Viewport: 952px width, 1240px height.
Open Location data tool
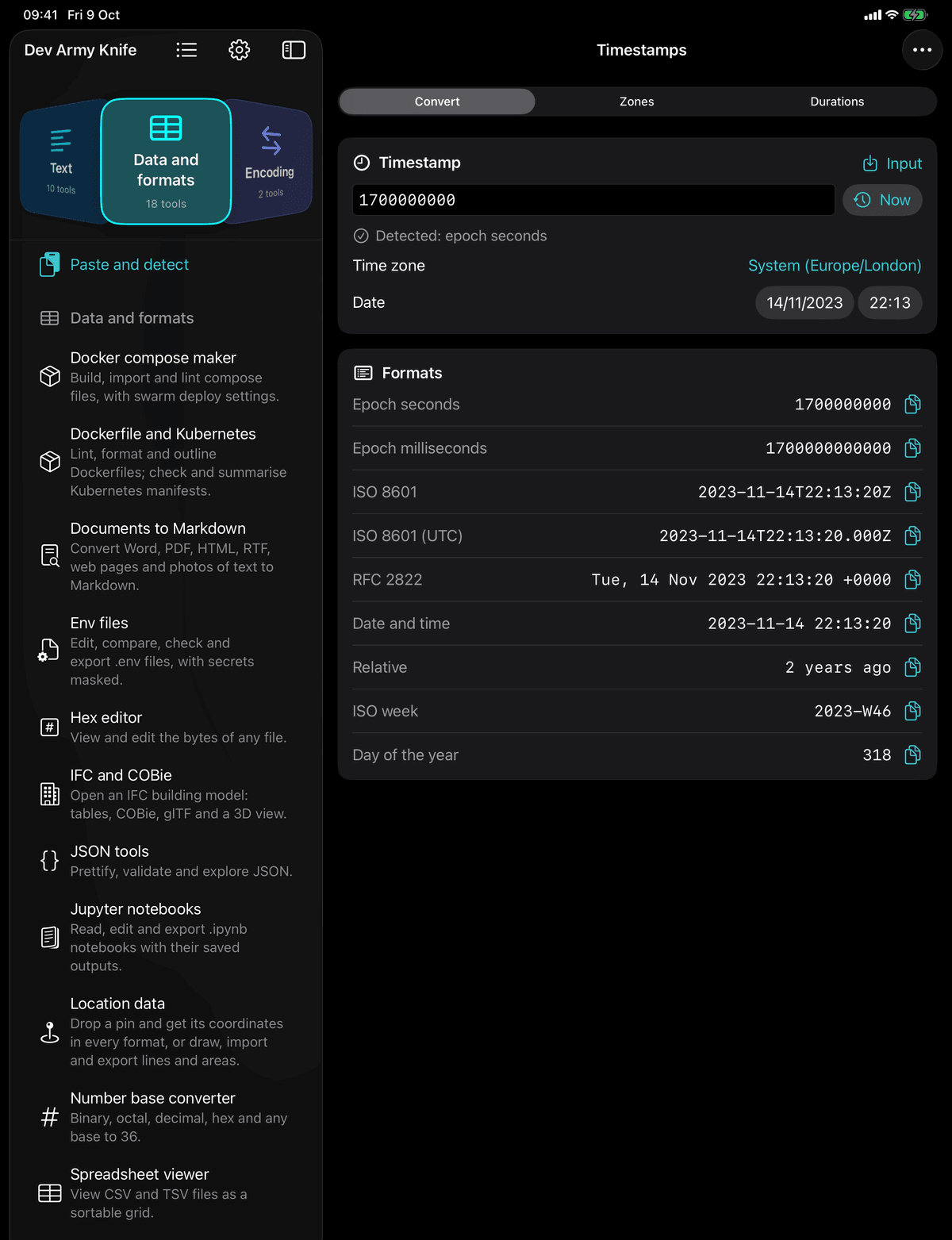(x=166, y=1031)
